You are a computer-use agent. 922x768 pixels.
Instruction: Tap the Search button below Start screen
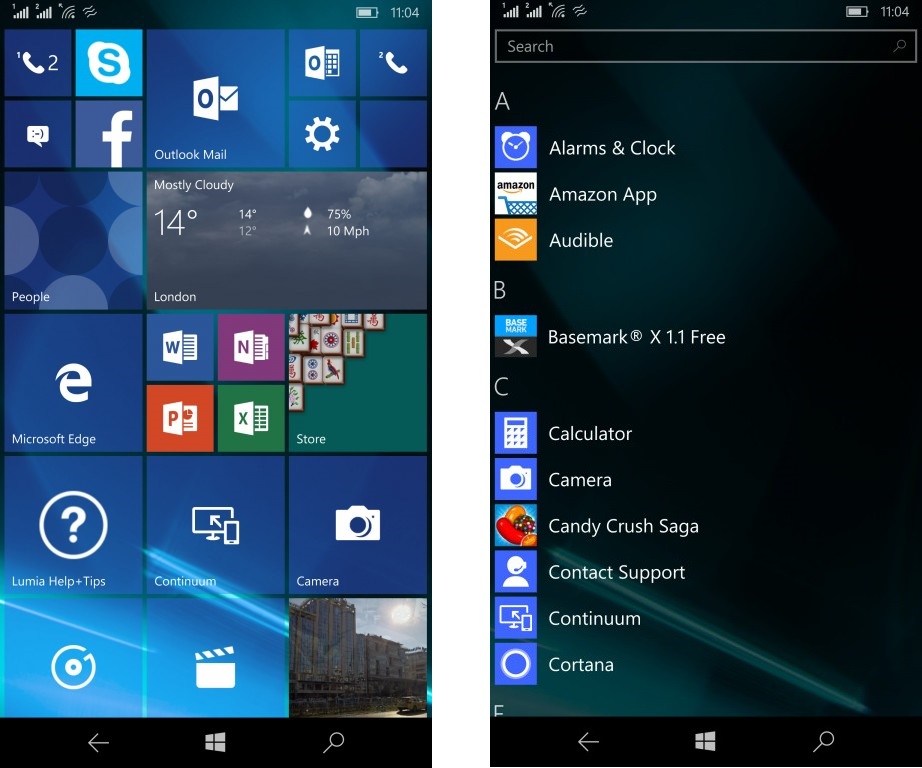point(333,743)
